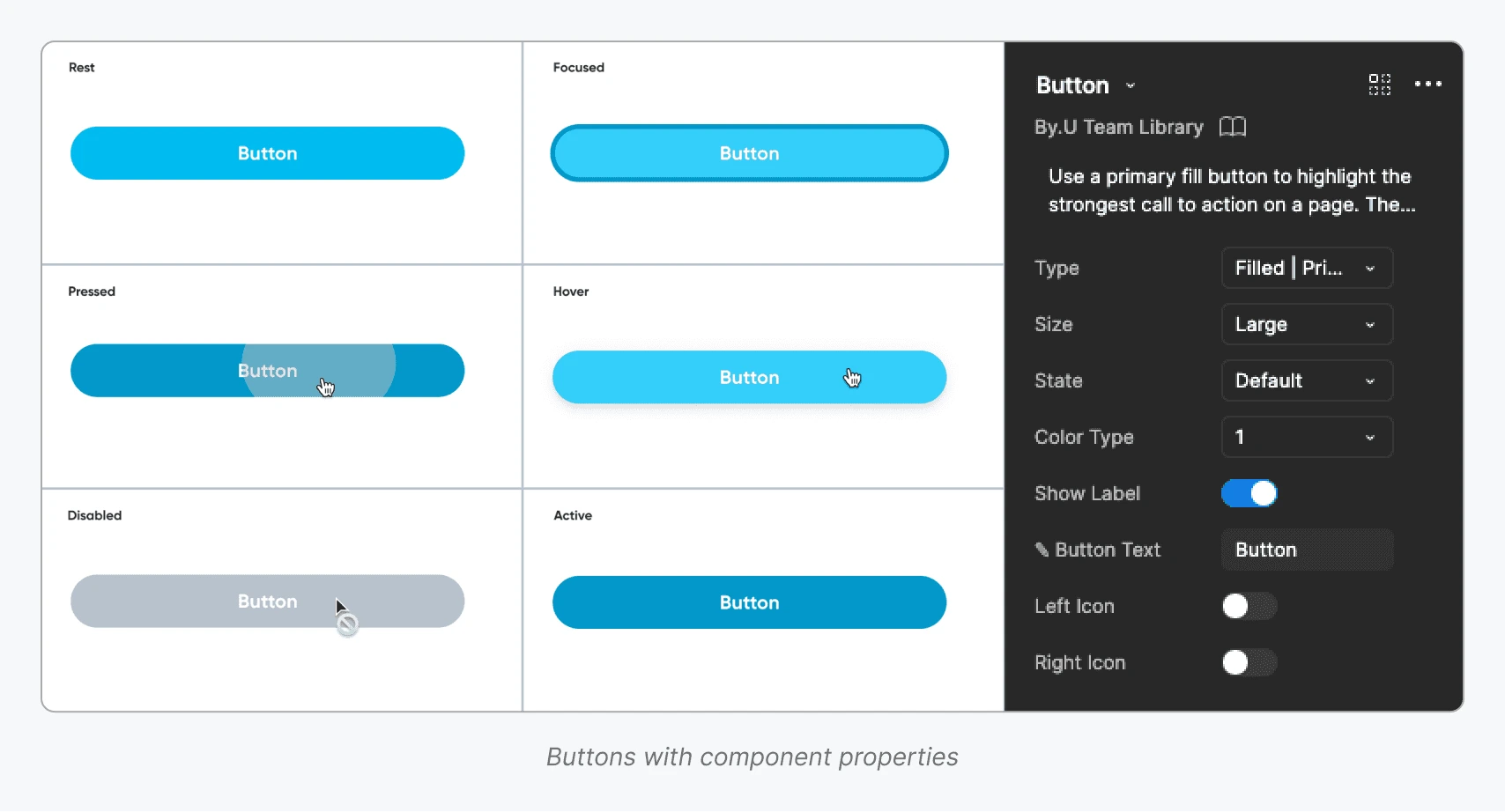This screenshot has width=1505, height=812.
Task: Click the pencil icon beside Button Text
Action: 1042,550
